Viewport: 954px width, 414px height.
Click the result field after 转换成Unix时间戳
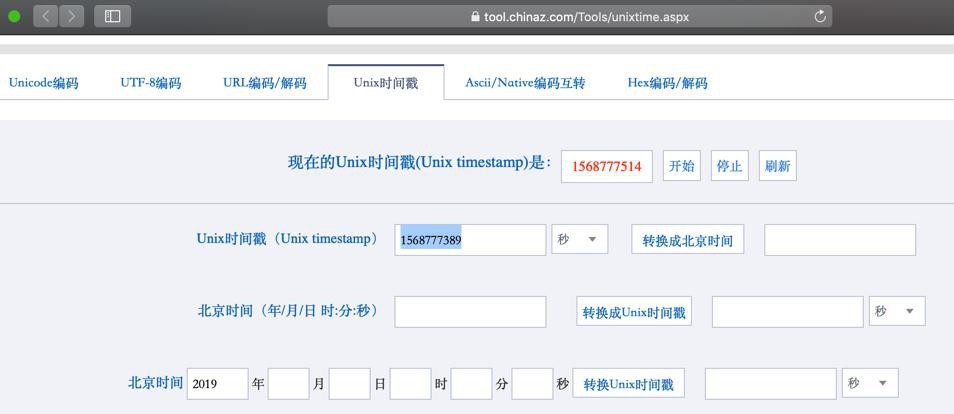tap(788, 312)
